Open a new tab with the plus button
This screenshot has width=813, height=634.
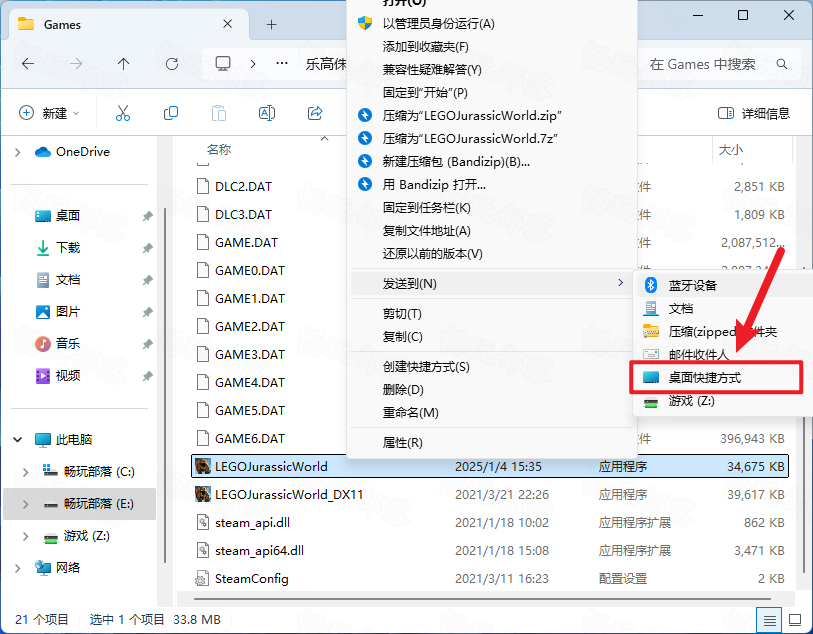coord(271,24)
